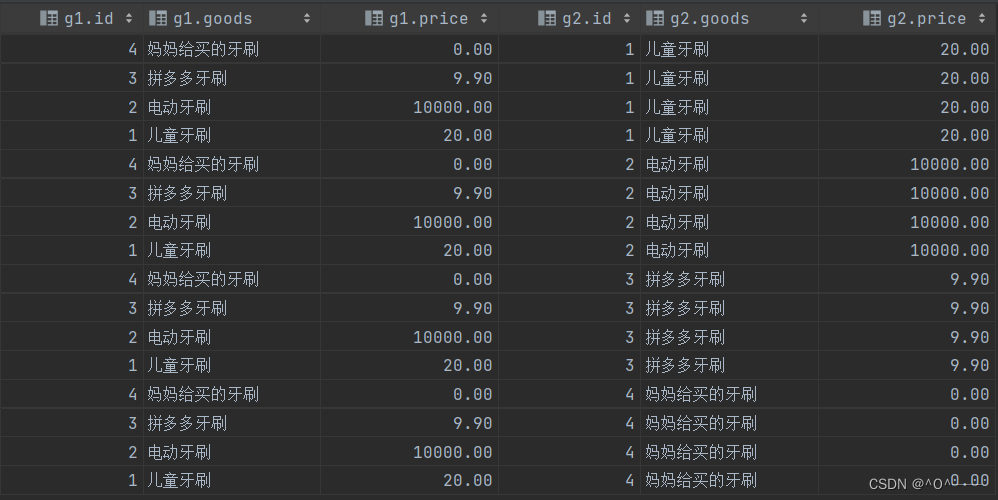Screen dimensions: 998x500
Task: Select g1.price 9.90 in row with g2.id 1
Action: (x=472, y=78)
